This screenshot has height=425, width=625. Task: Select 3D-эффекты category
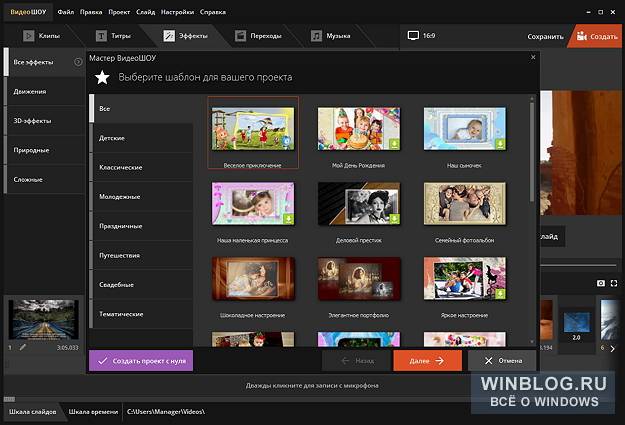click(44, 120)
